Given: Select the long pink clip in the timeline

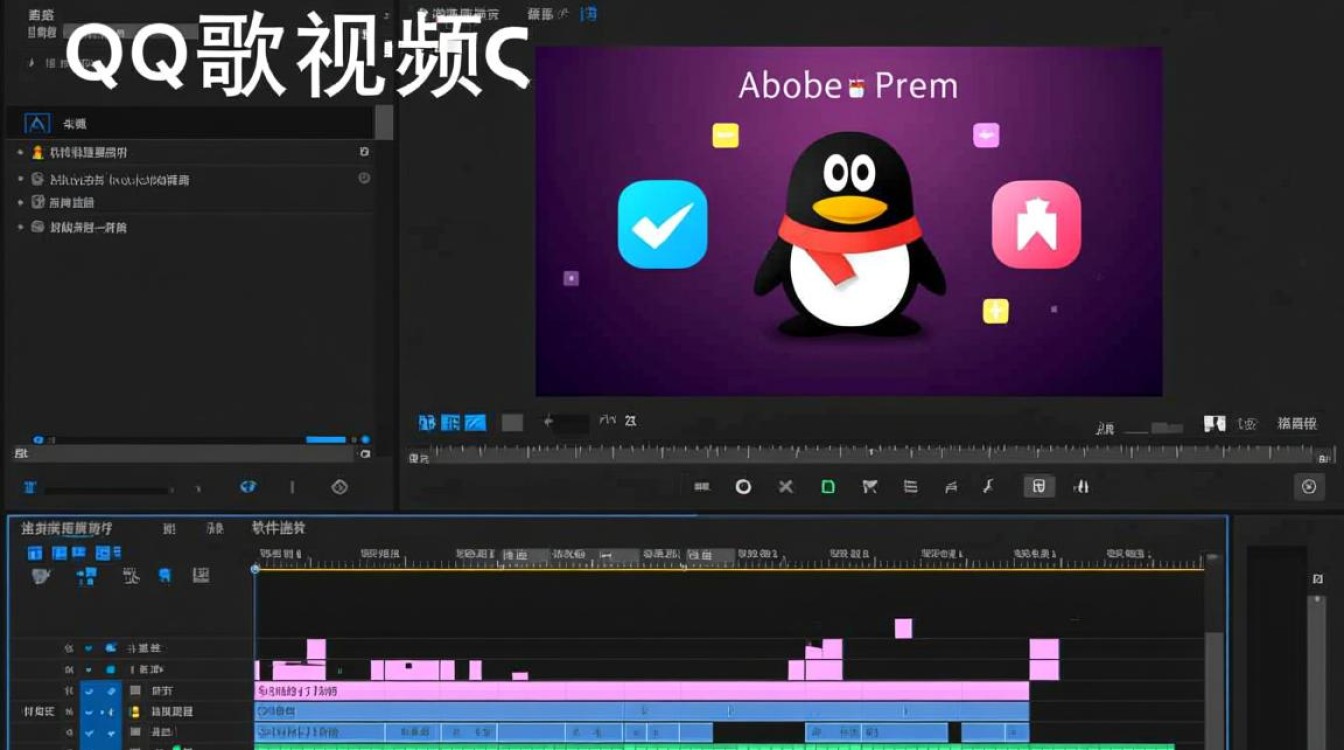Looking at the screenshot, I should 642,691.
